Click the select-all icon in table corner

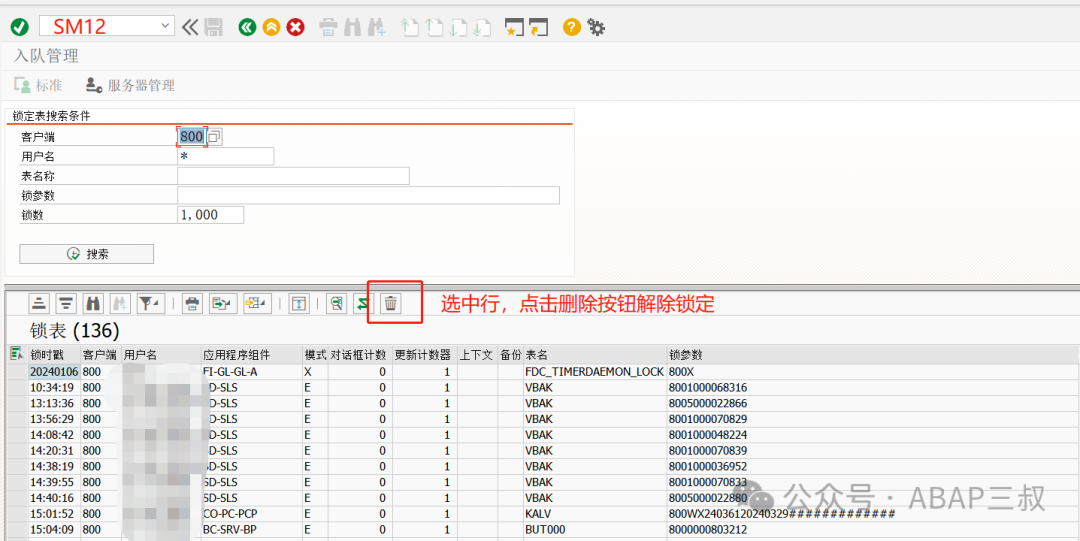click(16, 354)
